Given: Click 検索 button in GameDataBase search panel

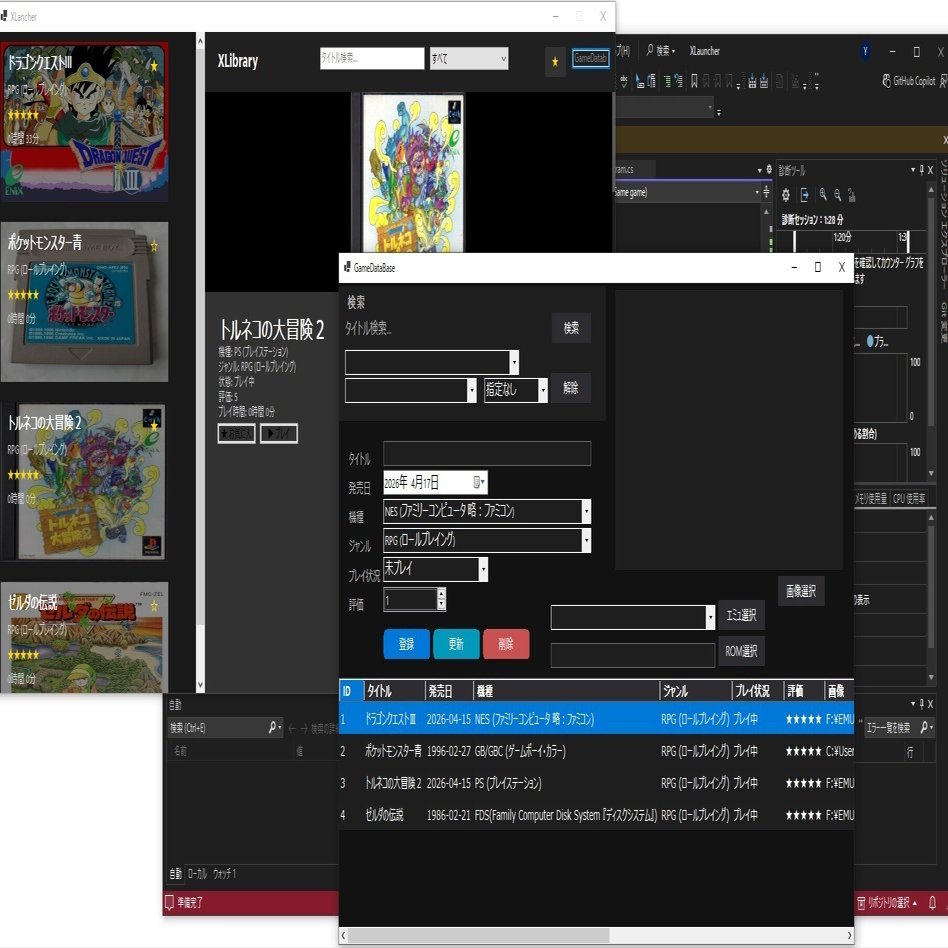Looking at the screenshot, I should (571, 328).
